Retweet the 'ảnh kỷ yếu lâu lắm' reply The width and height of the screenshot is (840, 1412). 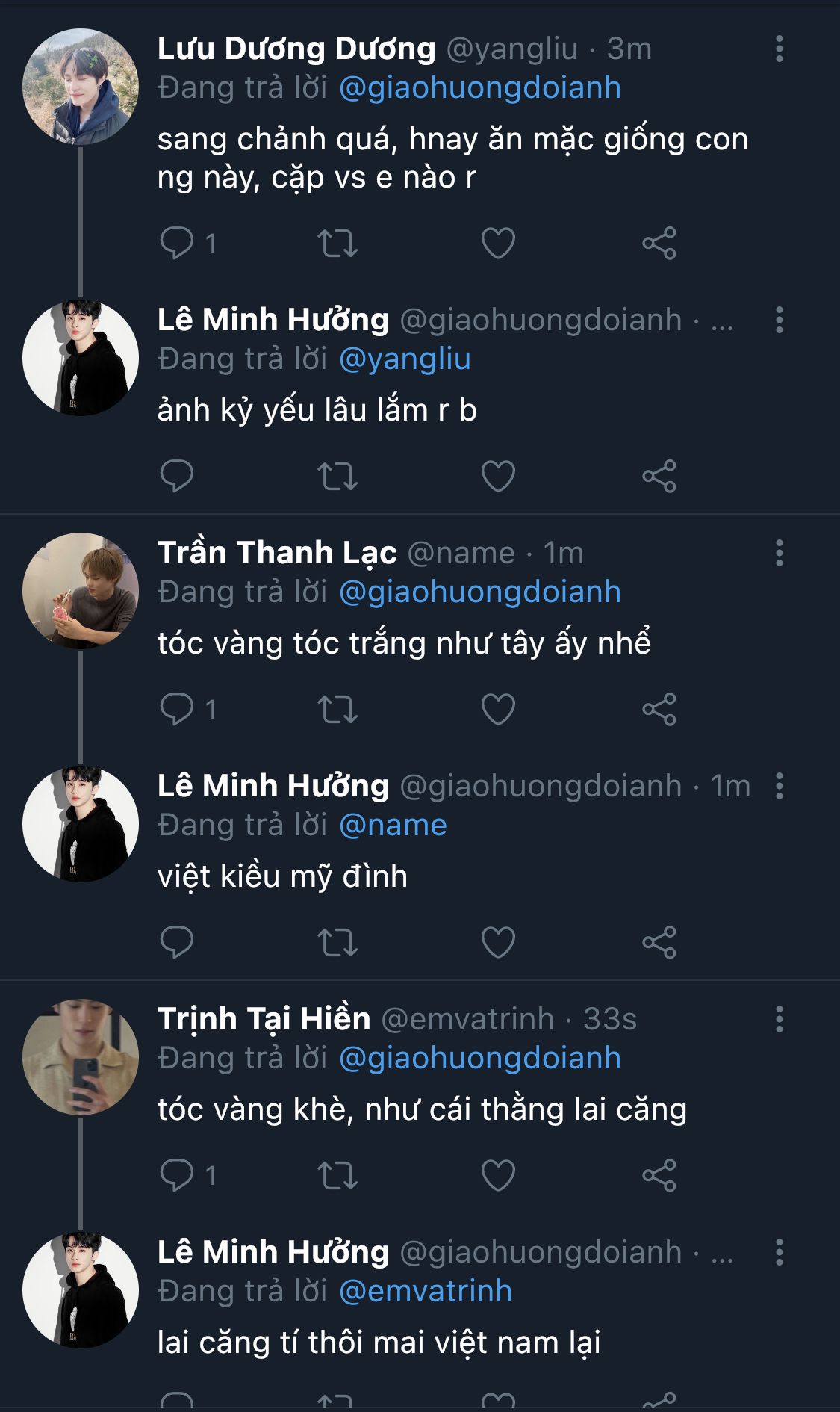pyautogui.click(x=337, y=477)
